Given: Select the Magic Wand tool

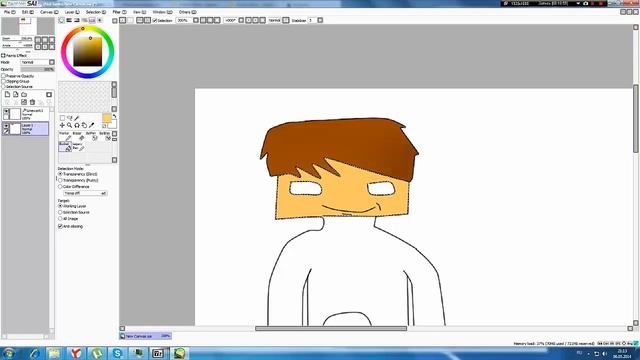Looking at the screenshot, I should pos(77,118).
